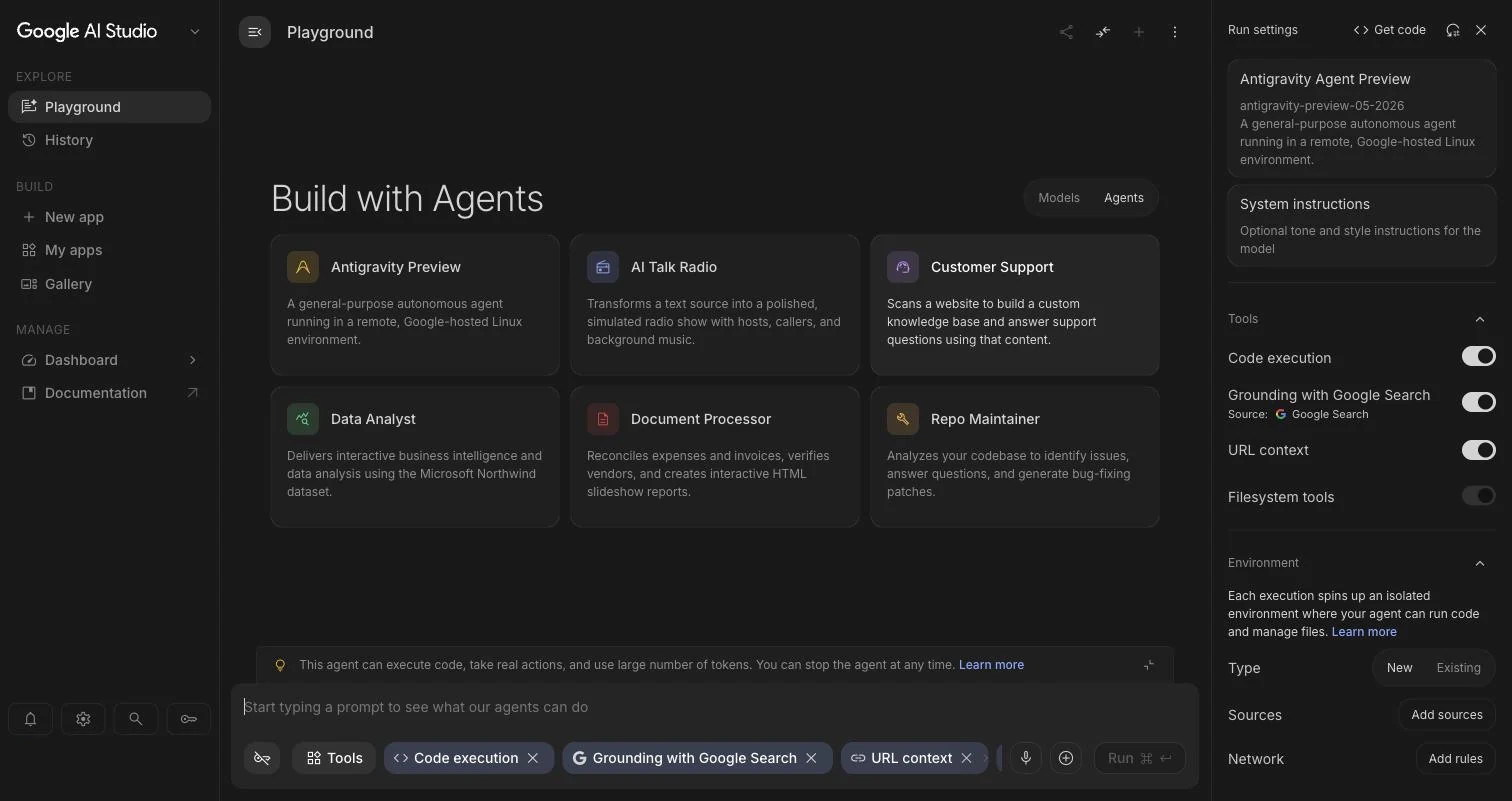
Task: Click the URL context chip label
Action: (911, 758)
